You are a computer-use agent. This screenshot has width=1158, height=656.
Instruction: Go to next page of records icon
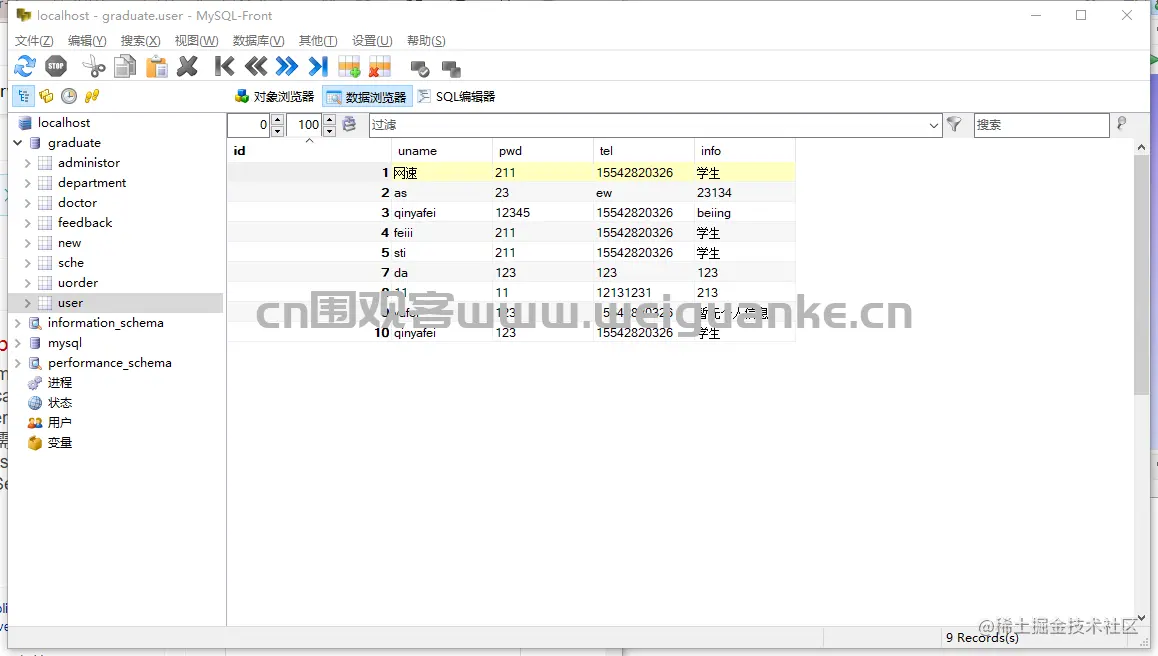point(287,66)
